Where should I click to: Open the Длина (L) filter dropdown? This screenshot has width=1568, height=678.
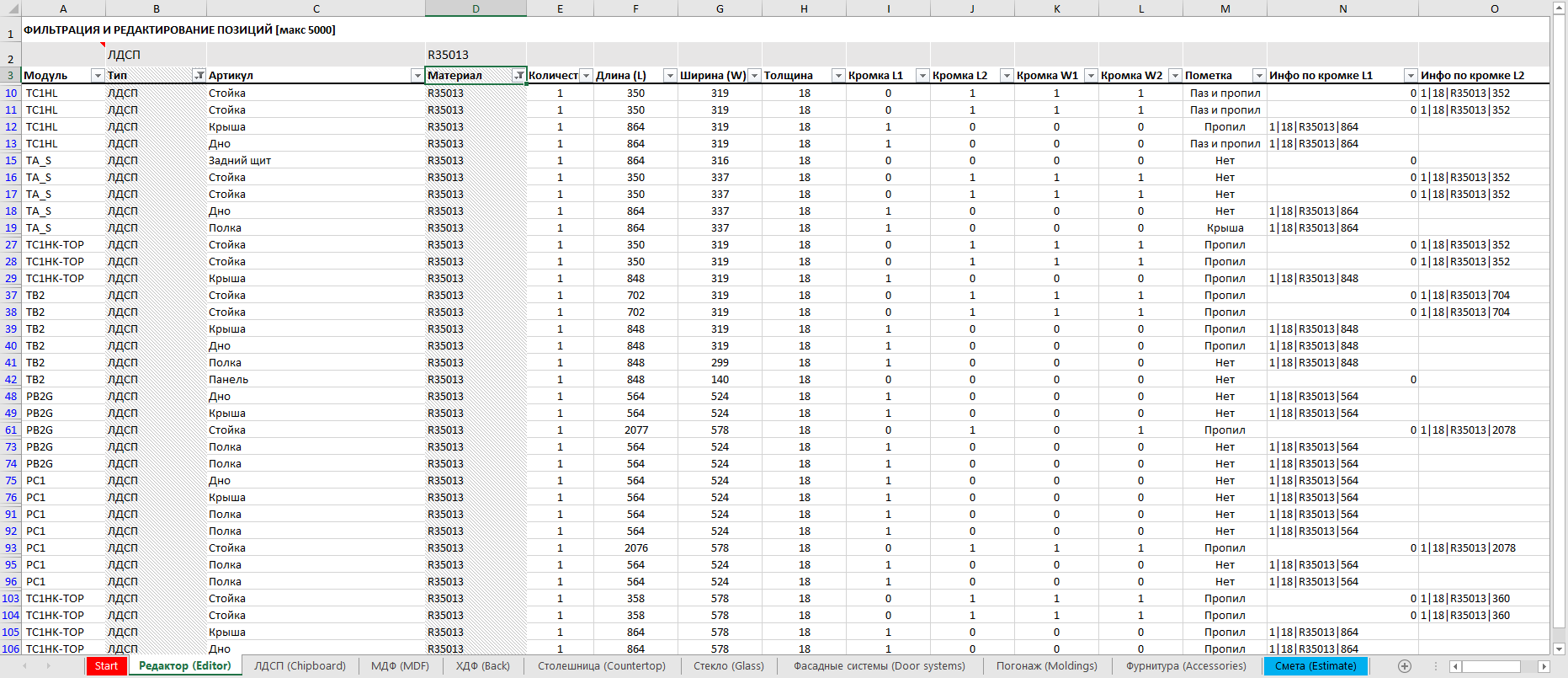coord(670,76)
